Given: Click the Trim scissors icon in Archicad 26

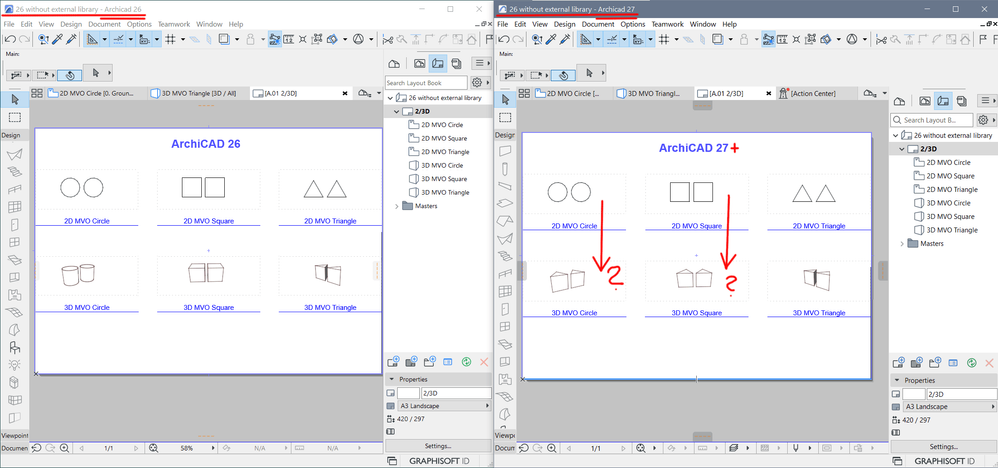Looking at the screenshot, I should [387, 39].
